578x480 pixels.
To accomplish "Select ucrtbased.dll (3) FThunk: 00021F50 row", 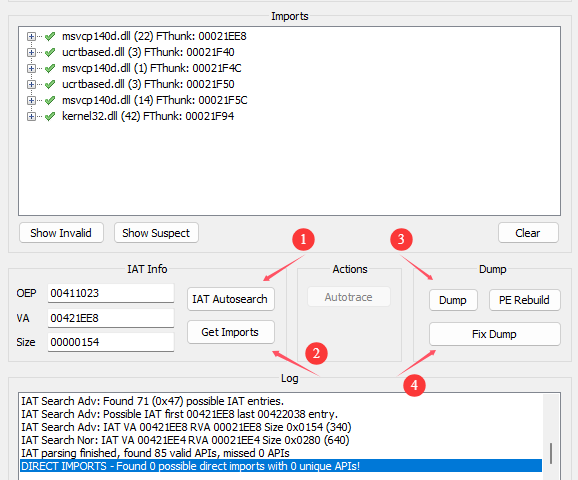I will pos(148,84).
